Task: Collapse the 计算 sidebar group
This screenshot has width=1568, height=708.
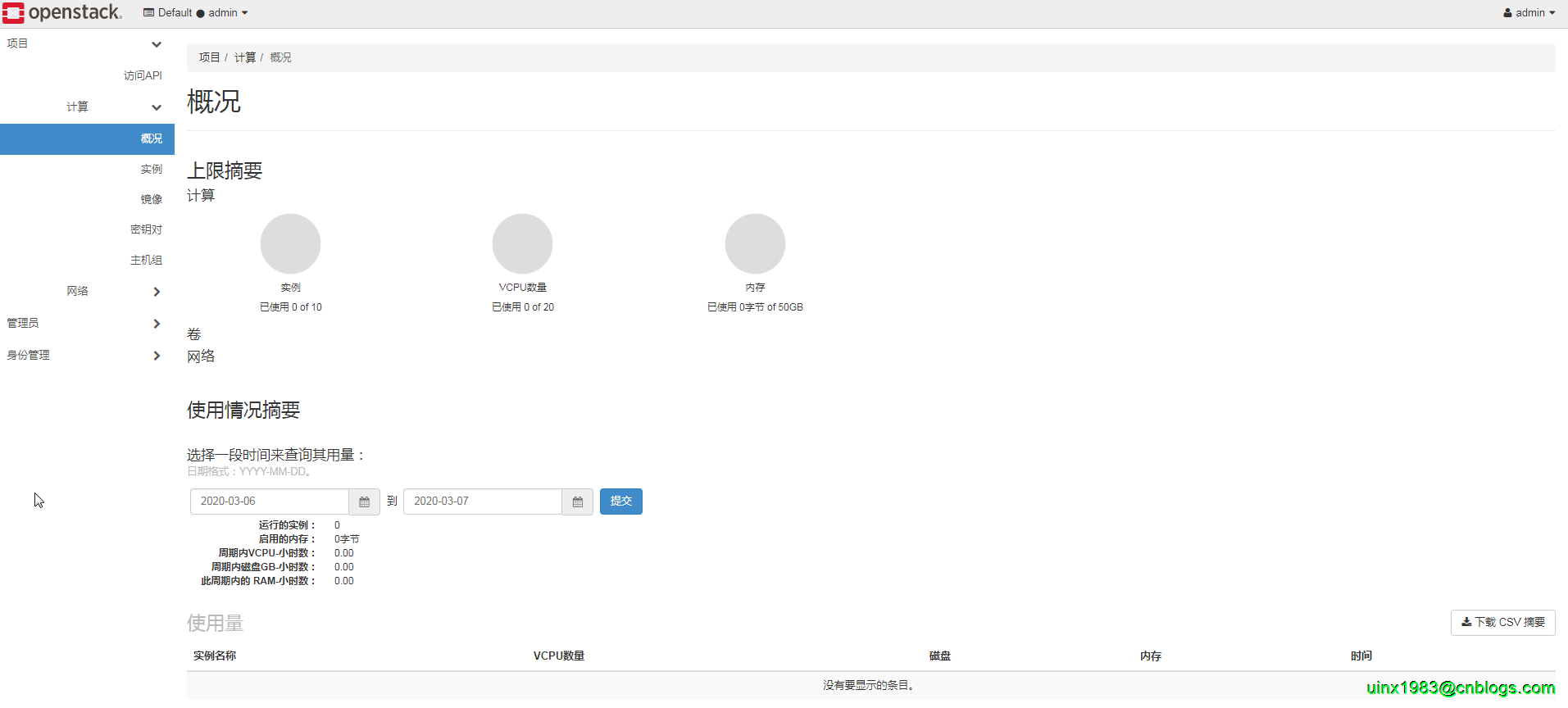Action: tap(87, 107)
